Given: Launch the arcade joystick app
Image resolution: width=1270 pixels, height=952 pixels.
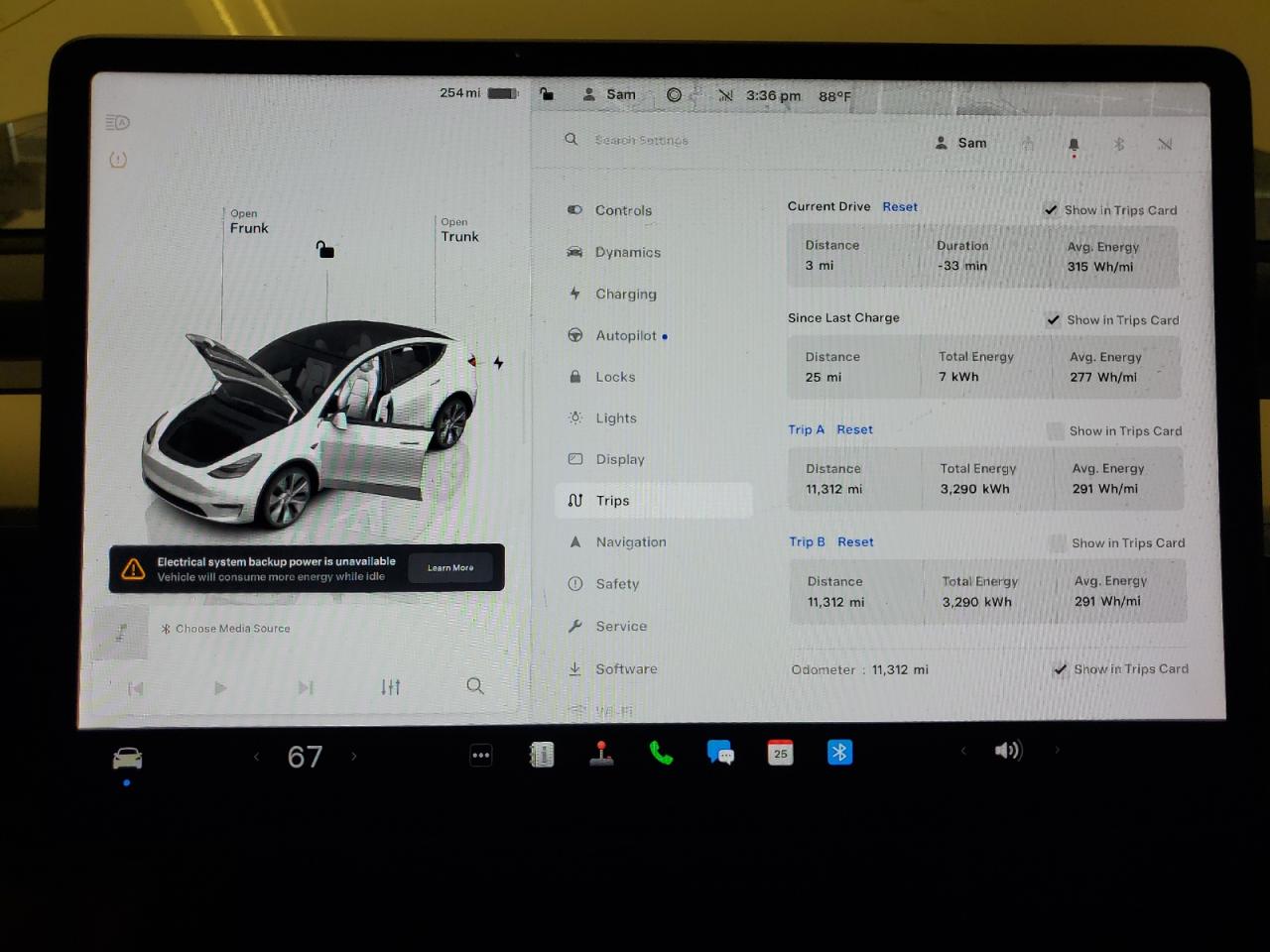Looking at the screenshot, I should (601, 754).
